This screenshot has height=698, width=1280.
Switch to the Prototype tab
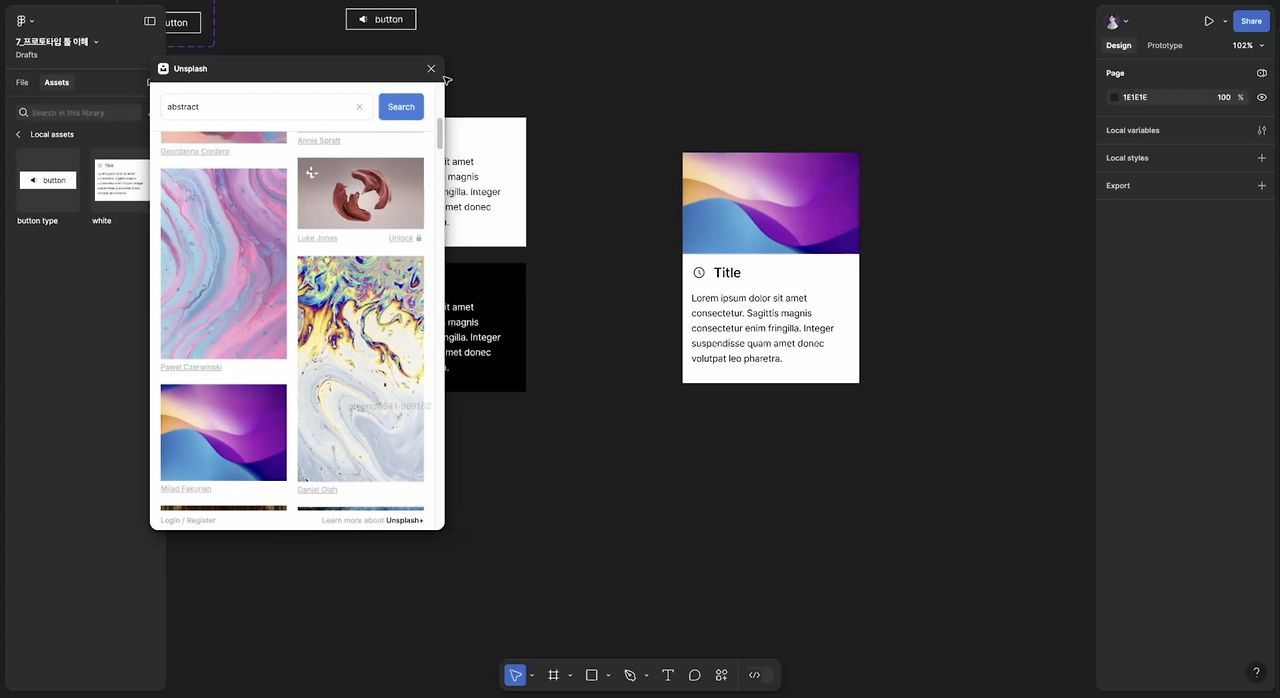point(1164,45)
